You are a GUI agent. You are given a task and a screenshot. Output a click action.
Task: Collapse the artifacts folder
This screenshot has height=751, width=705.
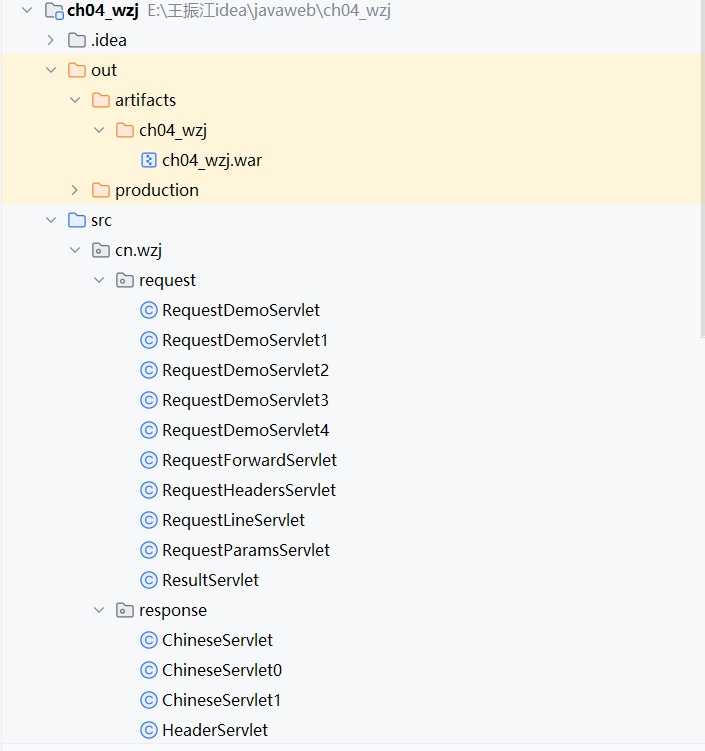[75, 100]
